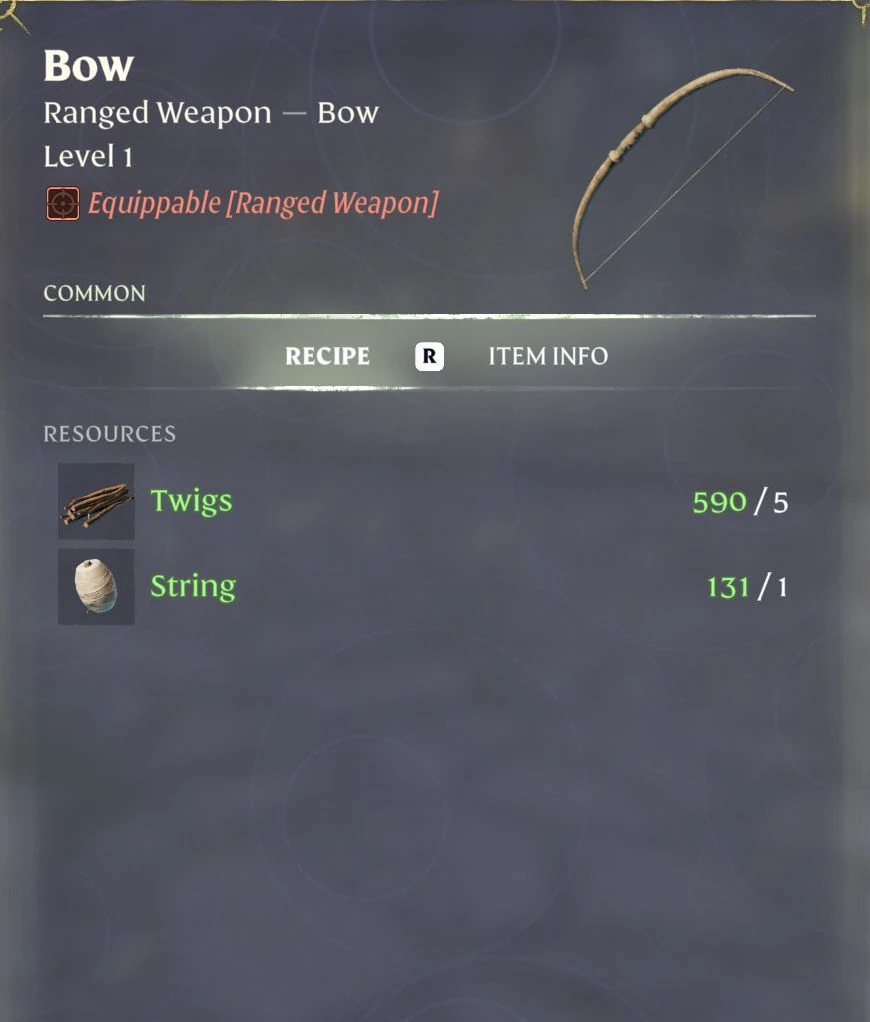Click the ranged weapon crosshair icon
The height and width of the screenshot is (1022, 870).
pyautogui.click(x=63, y=203)
